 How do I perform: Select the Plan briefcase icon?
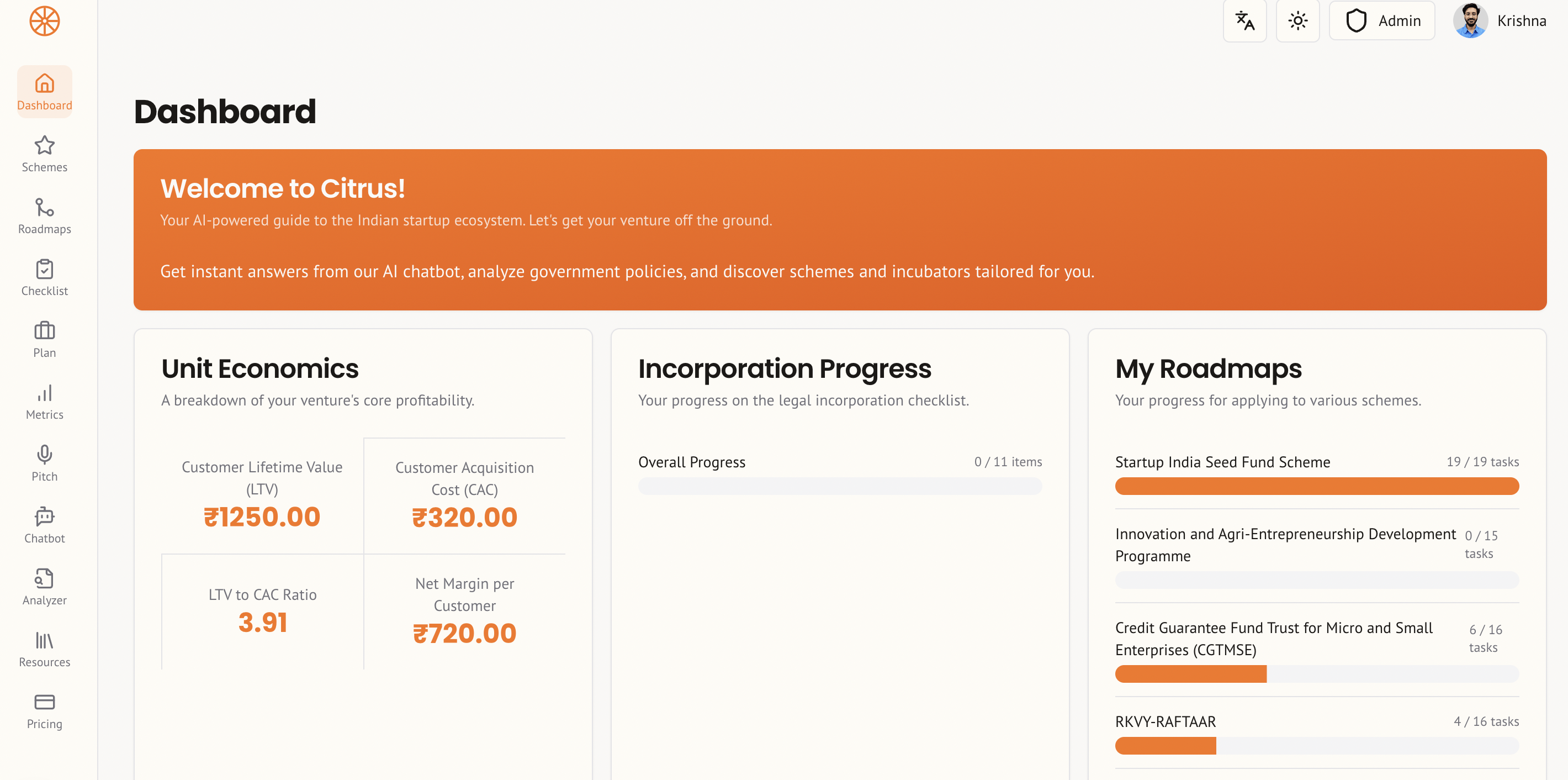[44, 331]
